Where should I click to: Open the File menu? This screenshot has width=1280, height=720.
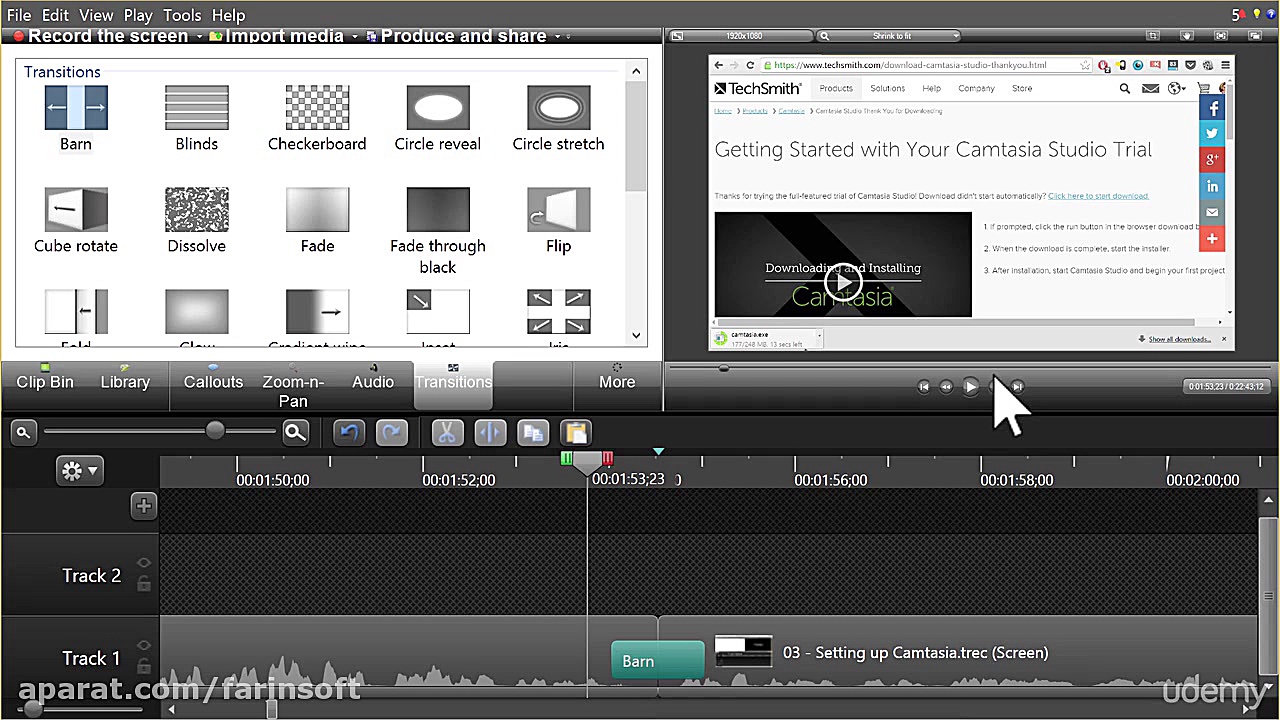19,15
